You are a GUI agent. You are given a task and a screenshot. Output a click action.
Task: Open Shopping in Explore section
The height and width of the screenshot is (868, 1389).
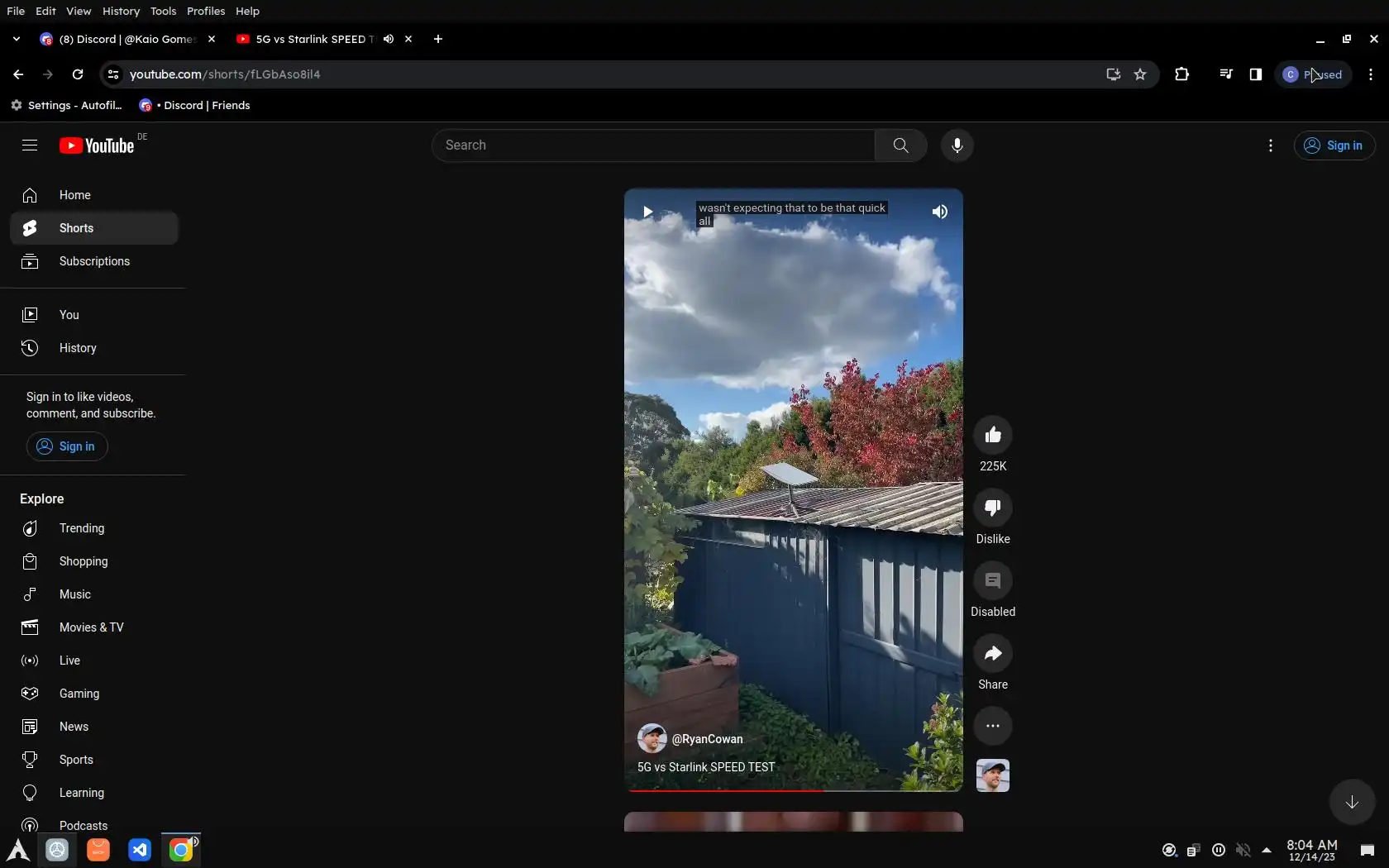click(x=94, y=561)
